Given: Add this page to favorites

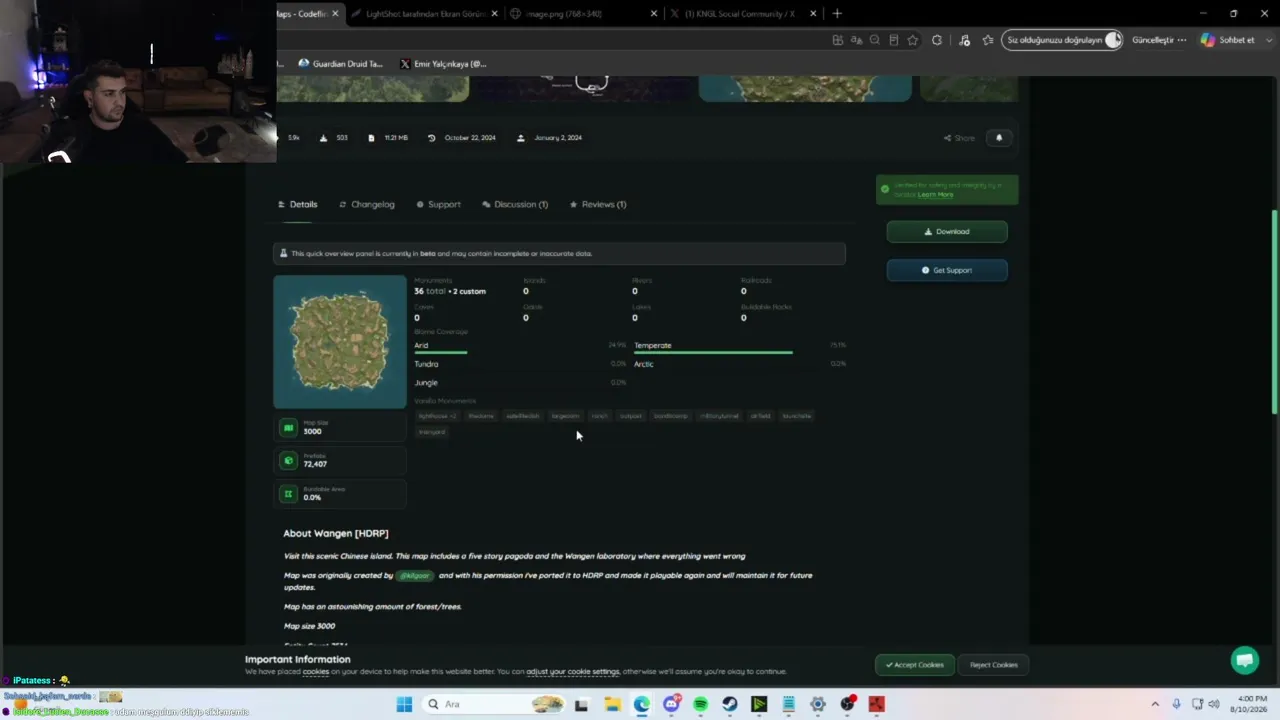Looking at the screenshot, I should 913,40.
